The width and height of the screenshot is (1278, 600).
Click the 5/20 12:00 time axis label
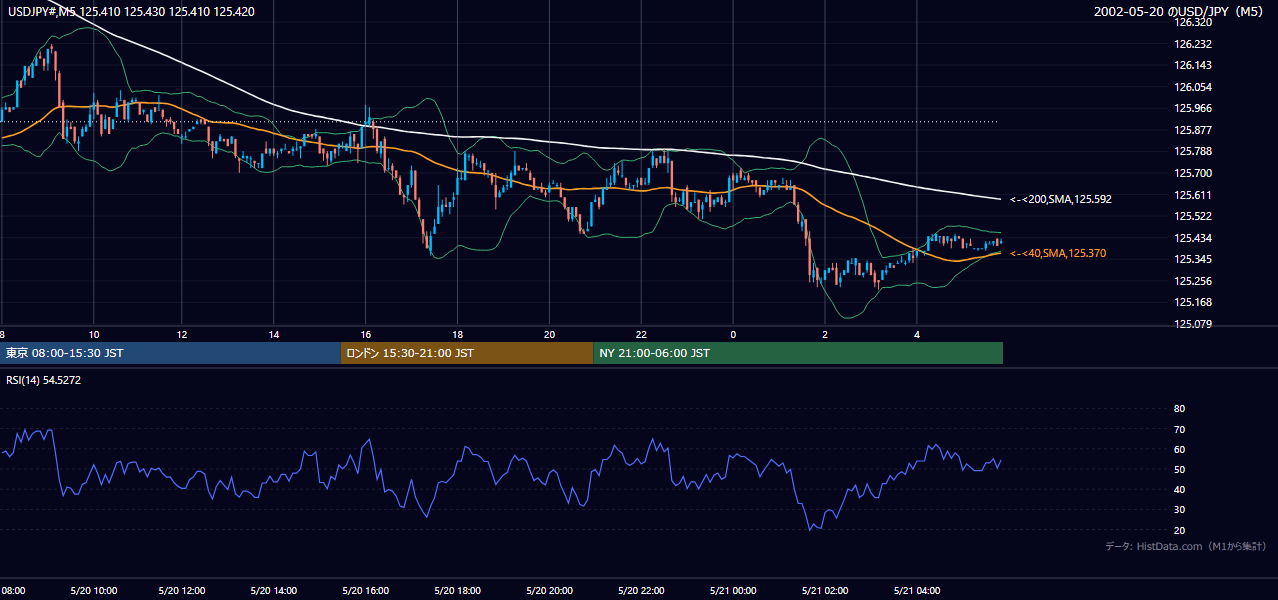pos(181,591)
